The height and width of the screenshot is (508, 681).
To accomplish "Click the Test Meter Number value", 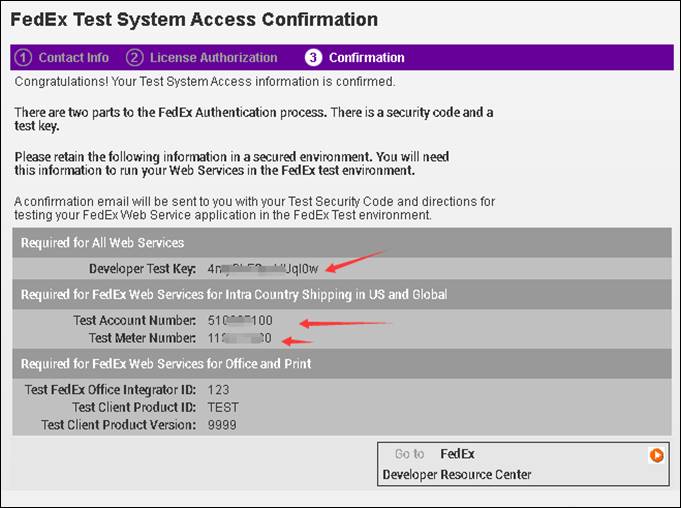I will pos(239,338).
